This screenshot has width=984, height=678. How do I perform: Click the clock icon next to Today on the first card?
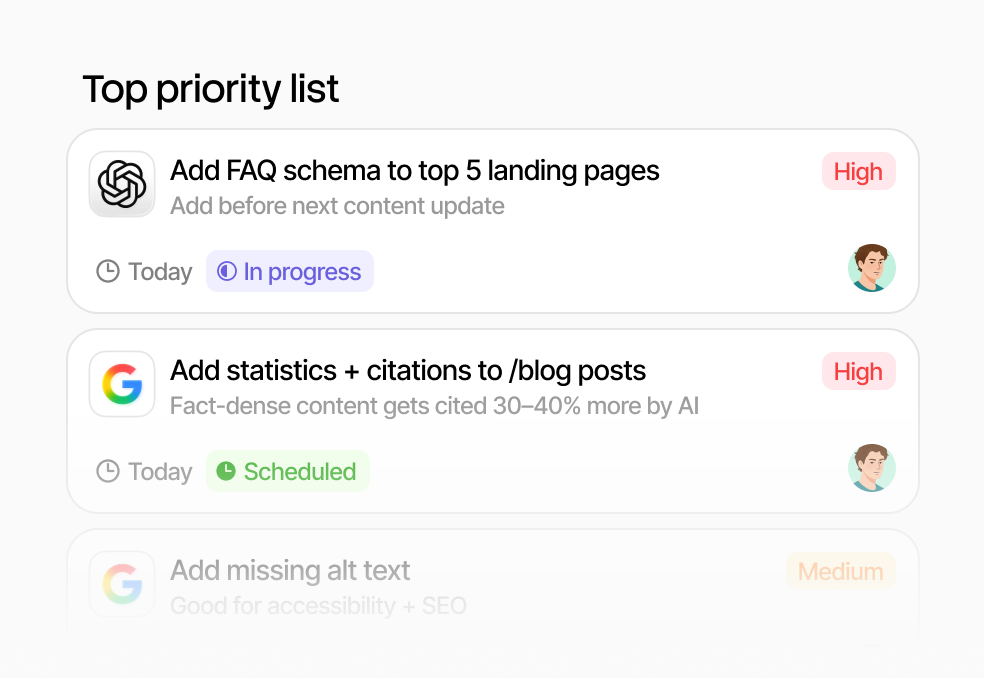[107, 271]
